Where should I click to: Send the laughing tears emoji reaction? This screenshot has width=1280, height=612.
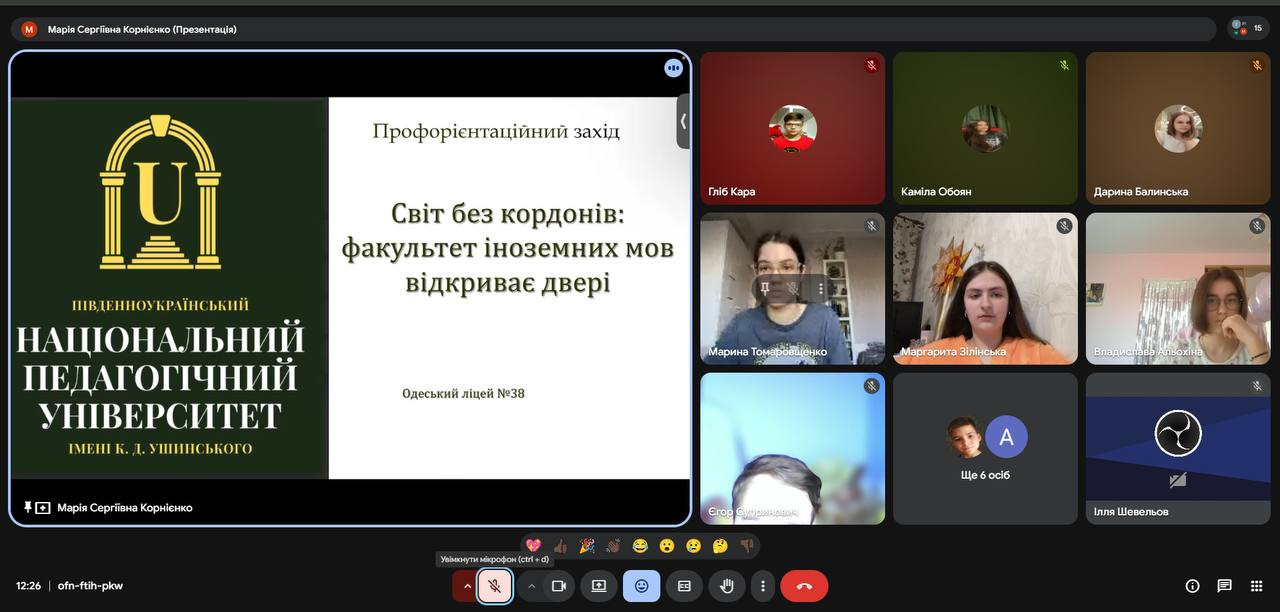[640, 546]
